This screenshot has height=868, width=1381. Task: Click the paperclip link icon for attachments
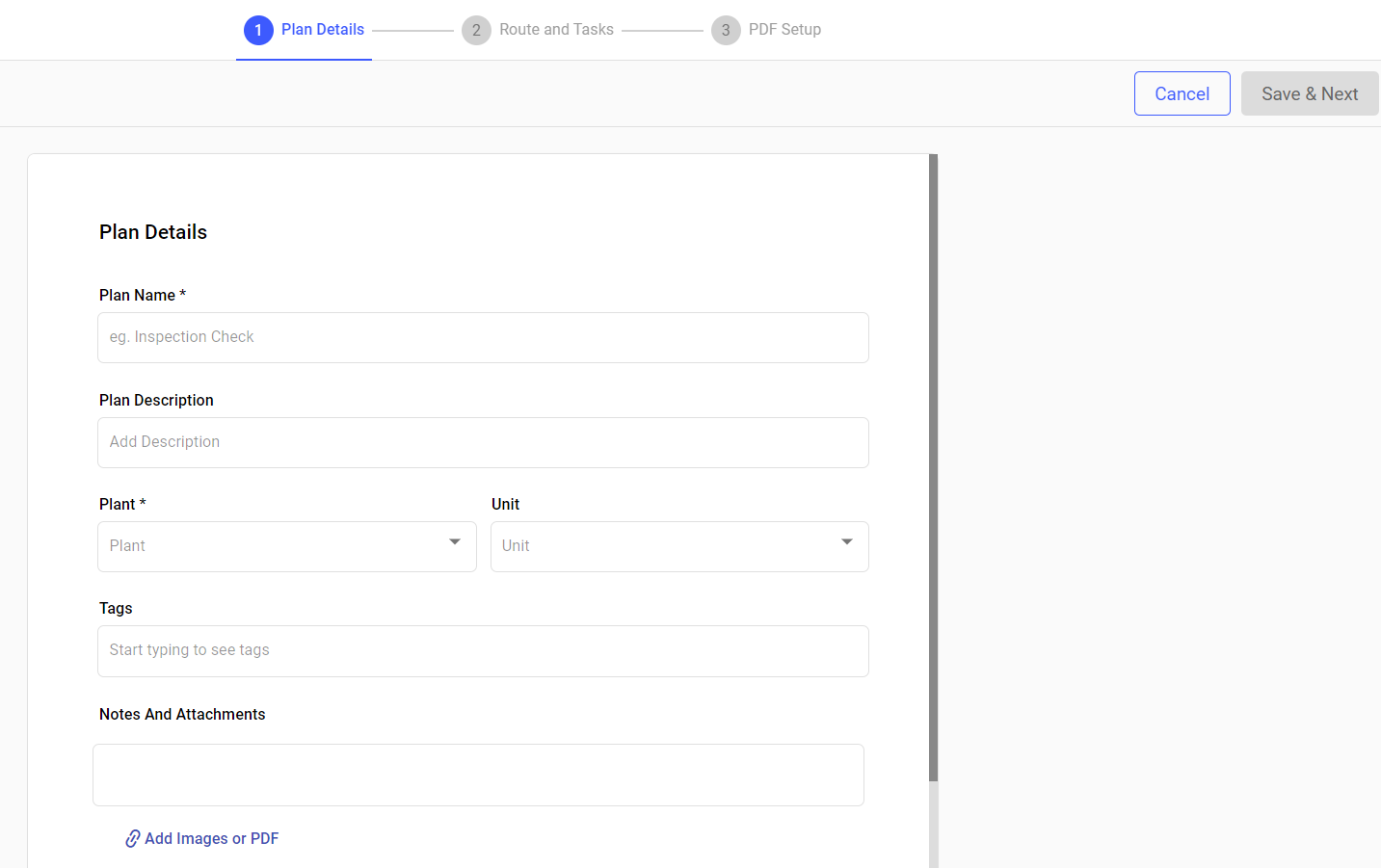[x=133, y=839]
